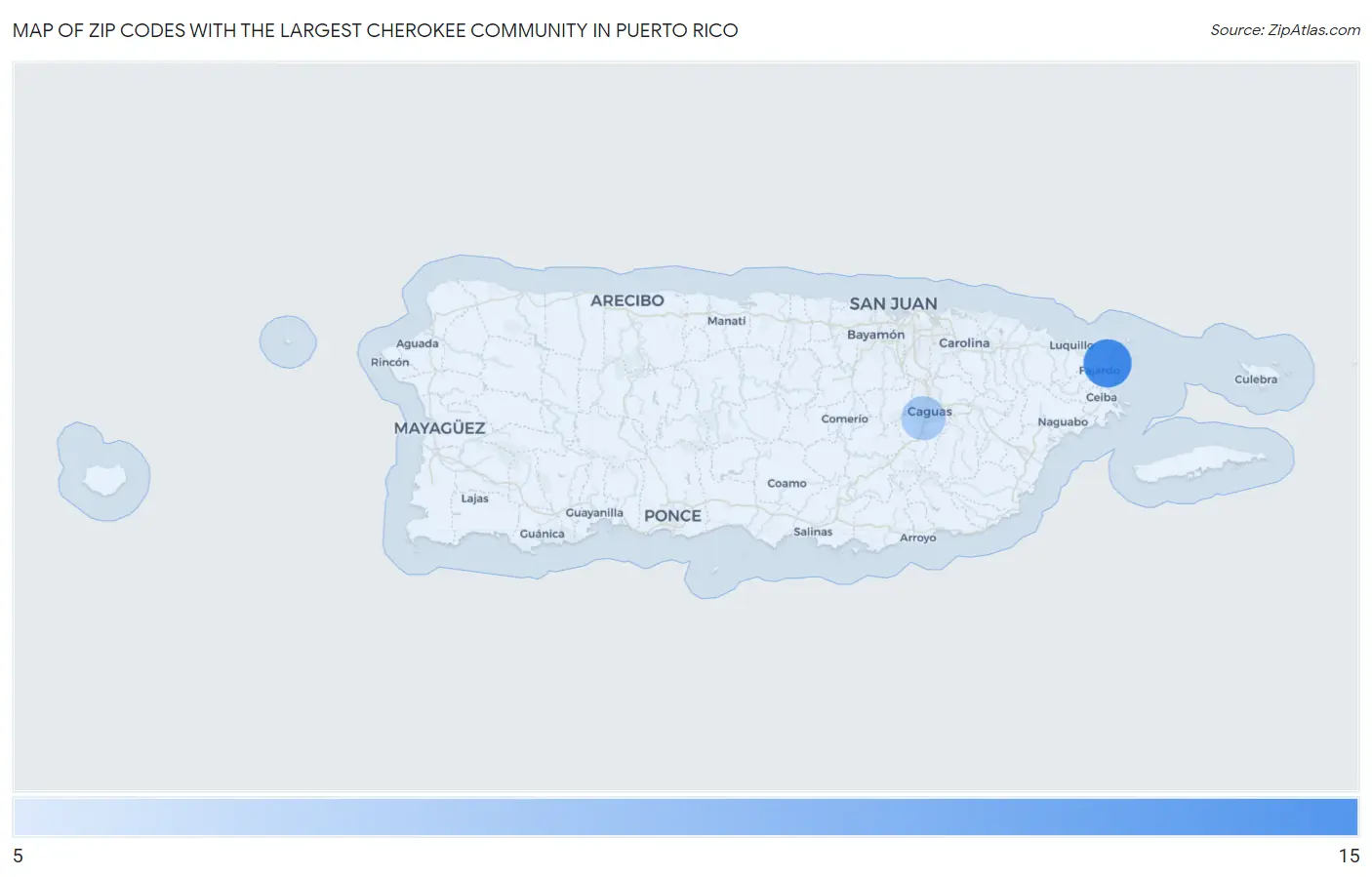The width and height of the screenshot is (1372, 877).
Task: Click the light blue Caguas bubble marker
Action: [923, 418]
